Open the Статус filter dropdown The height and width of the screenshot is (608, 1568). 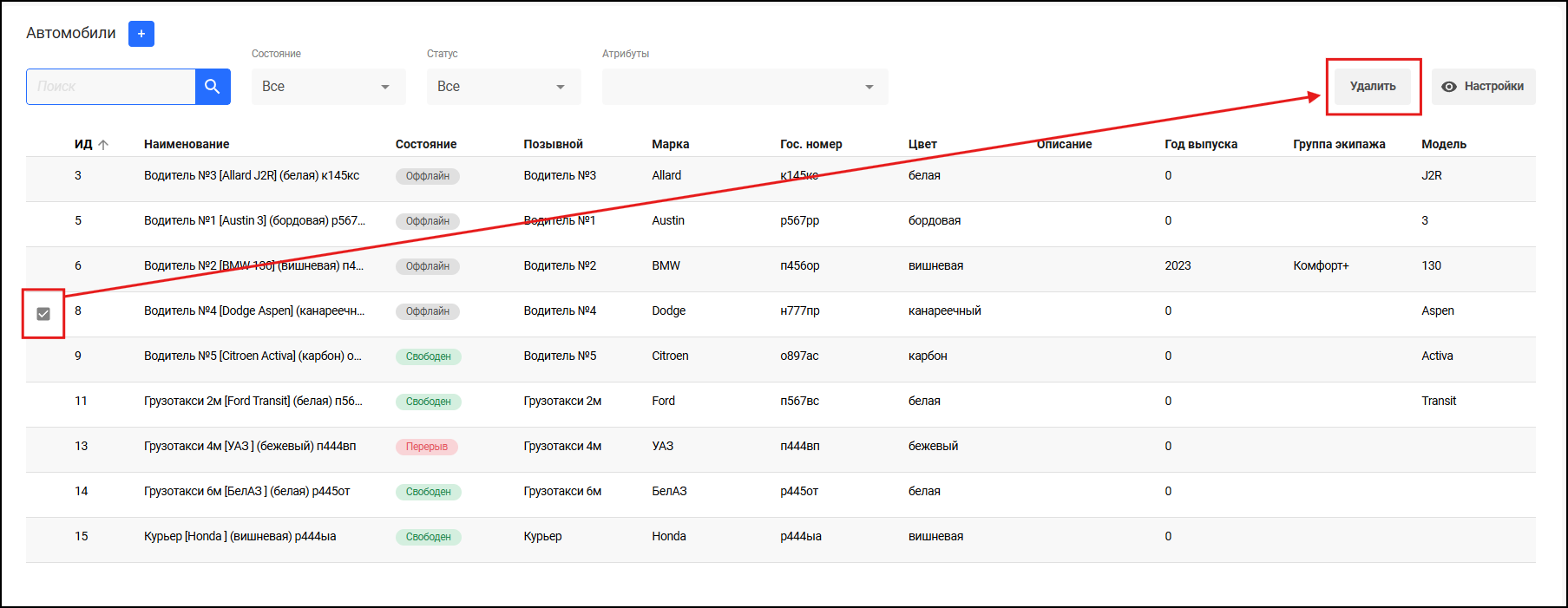click(503, 87)
